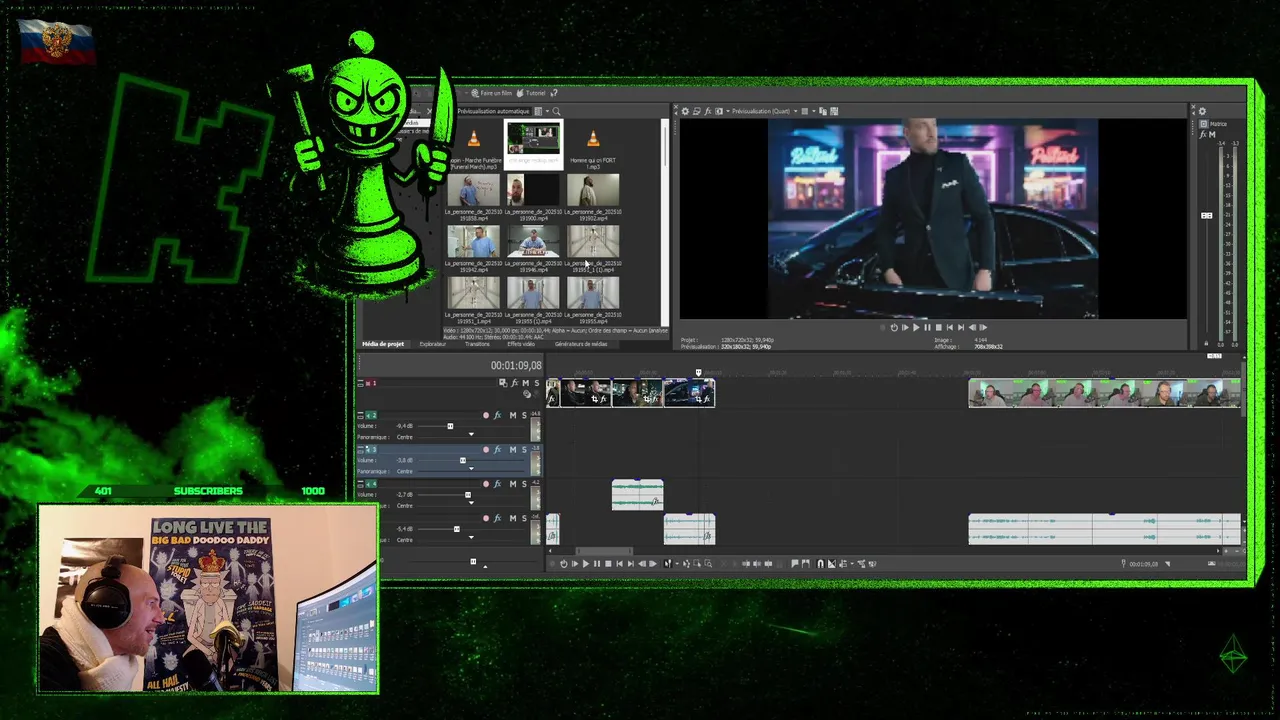The image size is (1280, 720).
Task: Solo video track 1
Action: coord(537,383)
